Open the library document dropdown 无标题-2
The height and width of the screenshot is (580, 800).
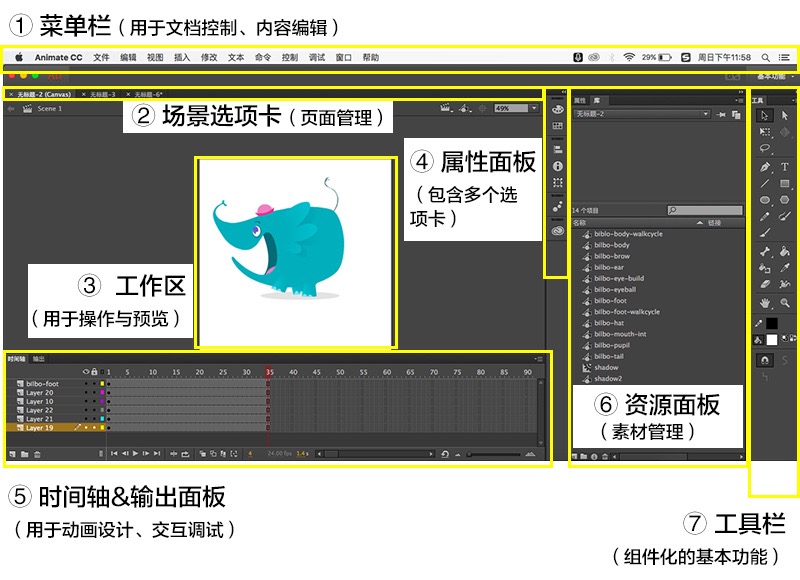click(642, 114)
